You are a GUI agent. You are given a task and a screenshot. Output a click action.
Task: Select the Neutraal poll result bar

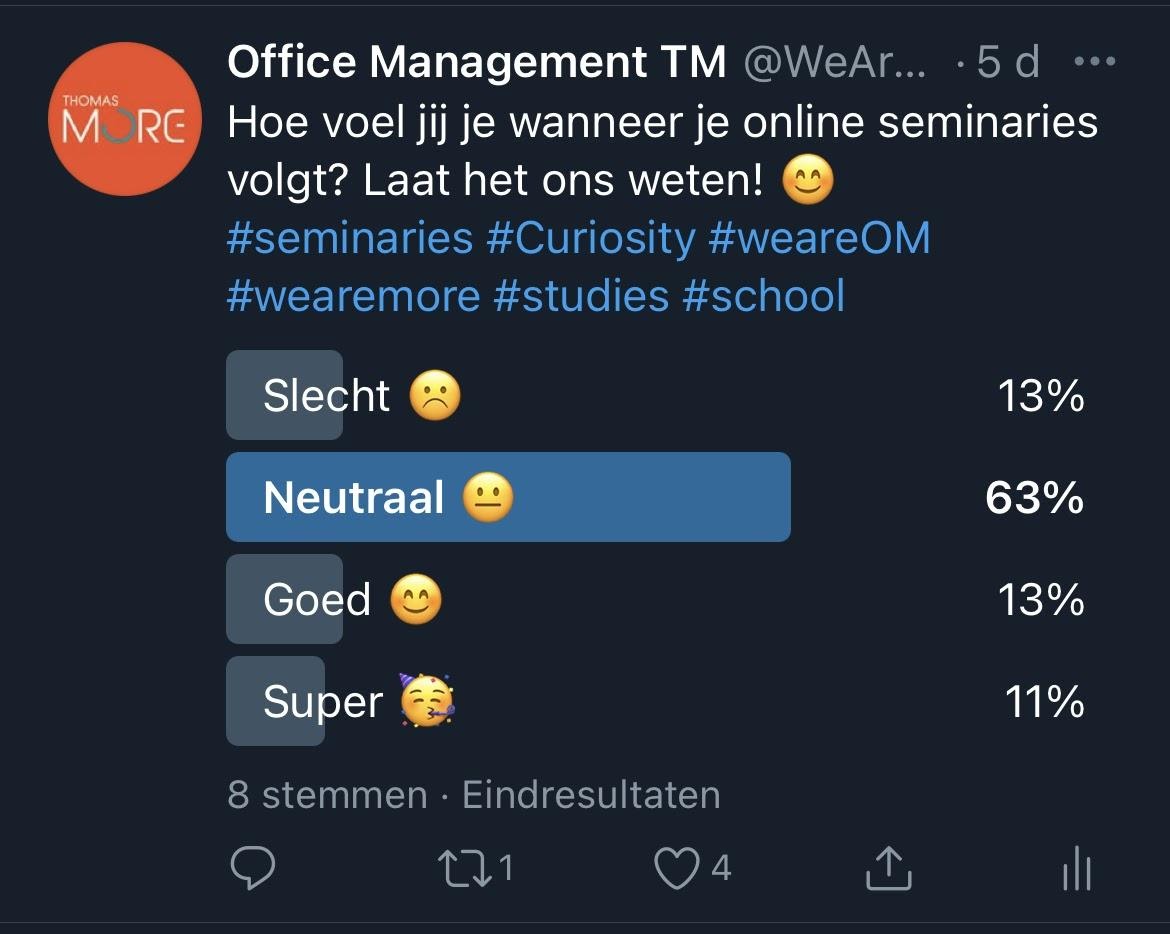tap(508, 497)
